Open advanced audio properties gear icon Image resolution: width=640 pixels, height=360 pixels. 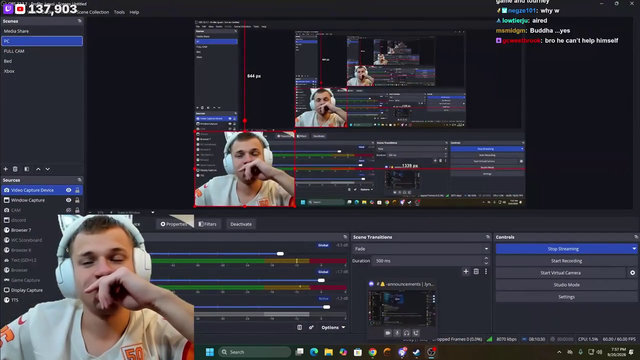(311, 327)
